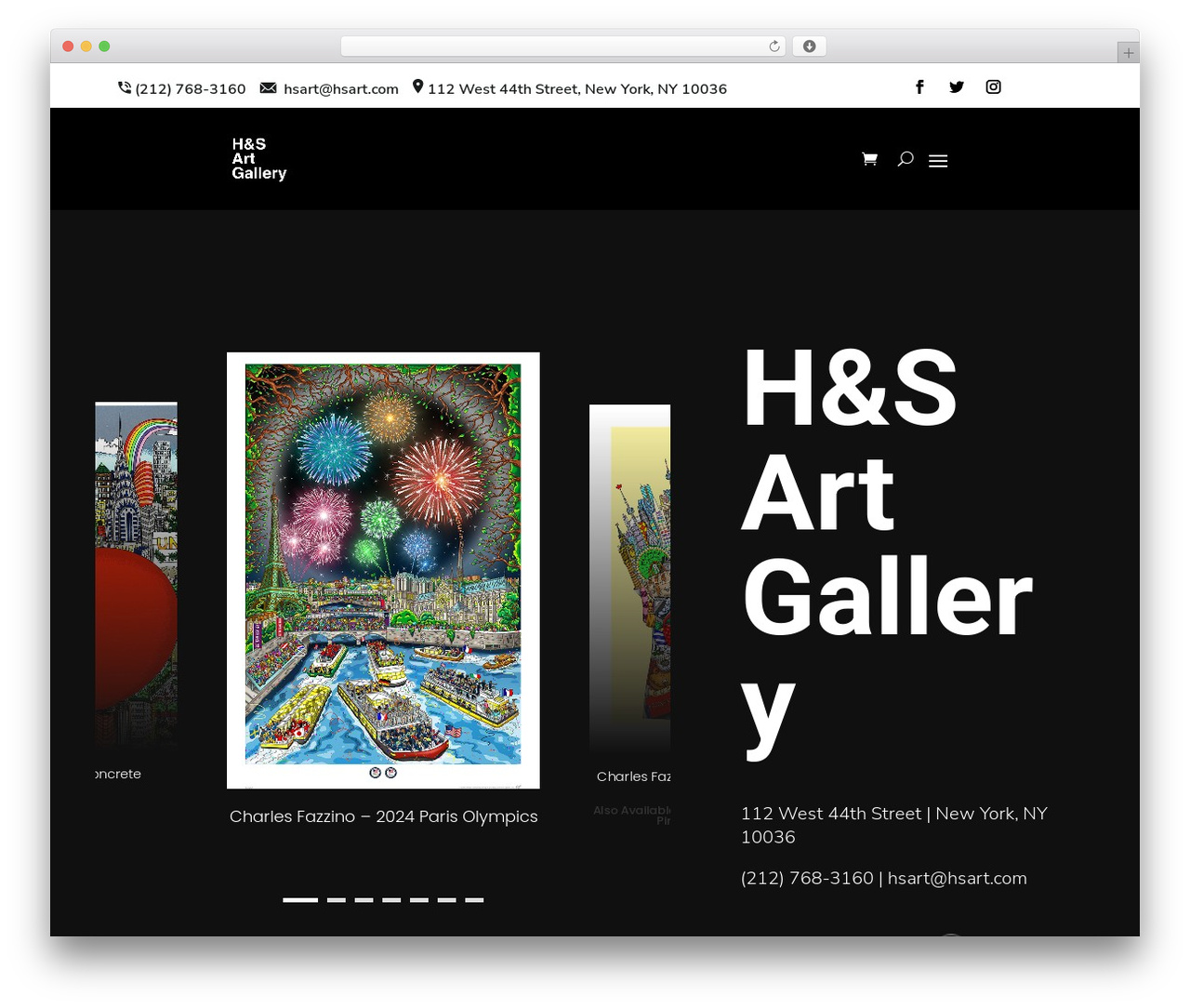Expand the hamburger navigation menu
The image size is (1190, 1008).
[x=938, y=161]
